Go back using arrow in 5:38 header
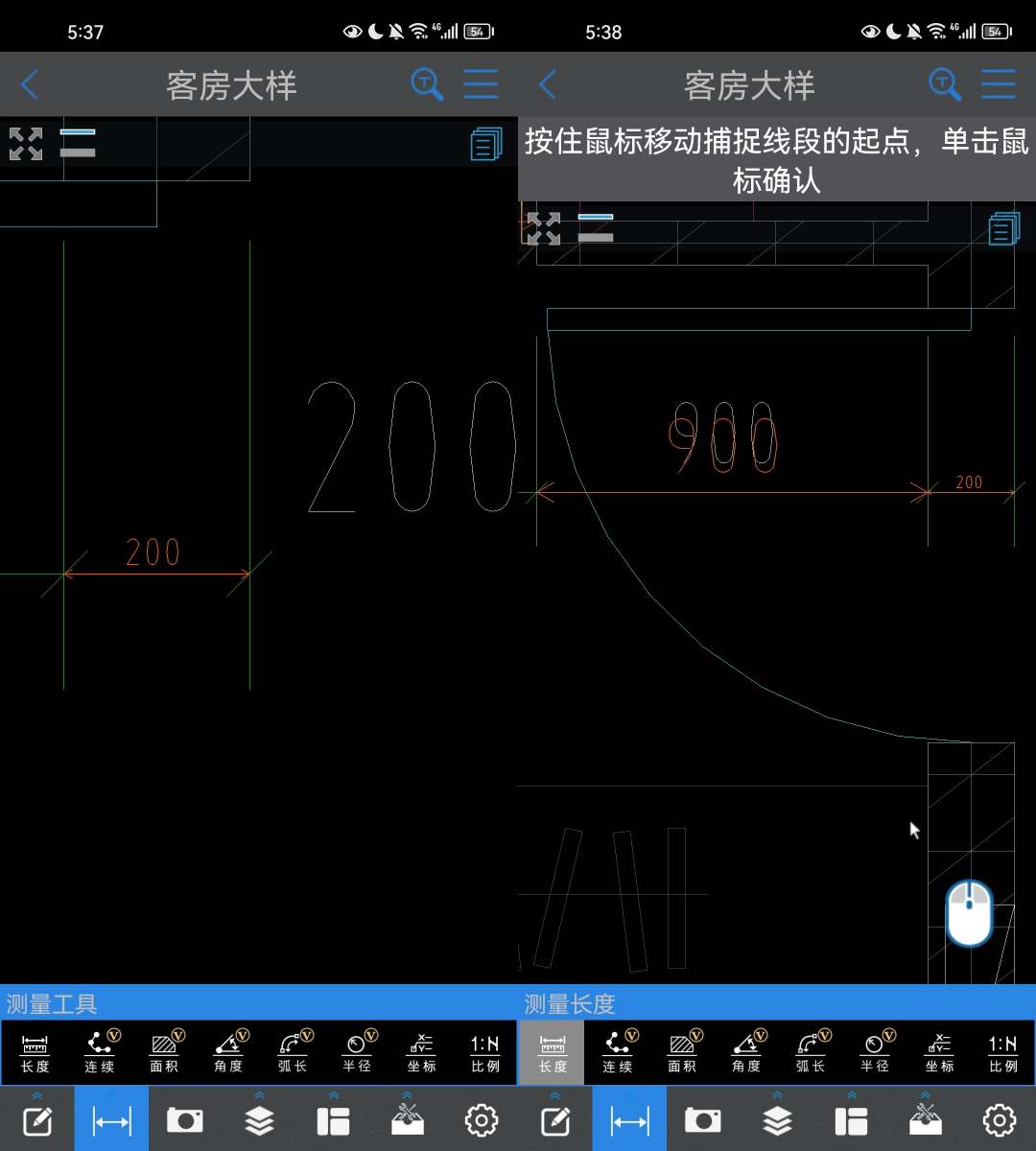Screen dimensions: 1036x1151 [x=548, y=84]
